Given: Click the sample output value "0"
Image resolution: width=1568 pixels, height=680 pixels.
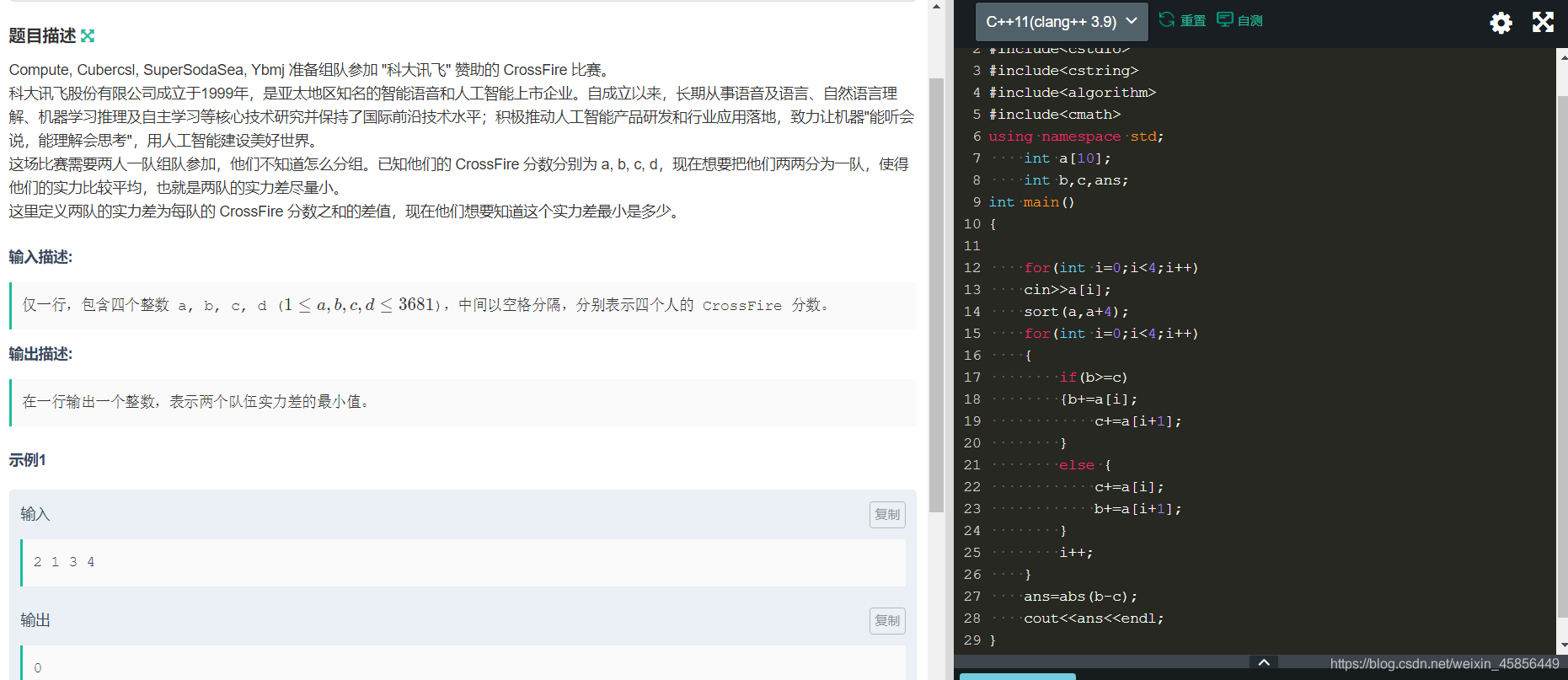Looking at the screenshot, I should pos(38,668).
